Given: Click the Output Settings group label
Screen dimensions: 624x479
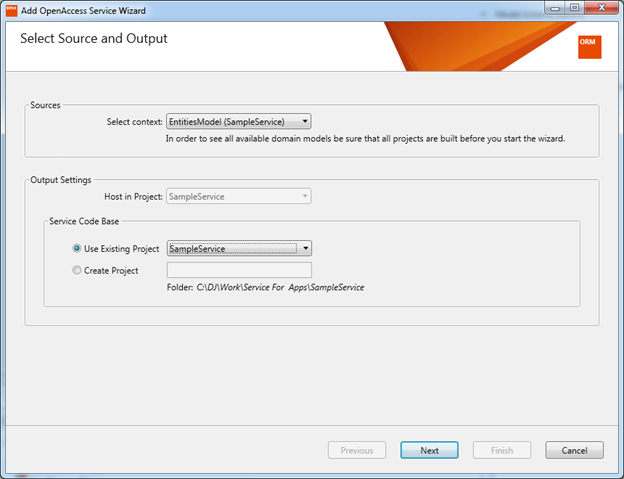Looking at the screenshot, I should 61,180.
